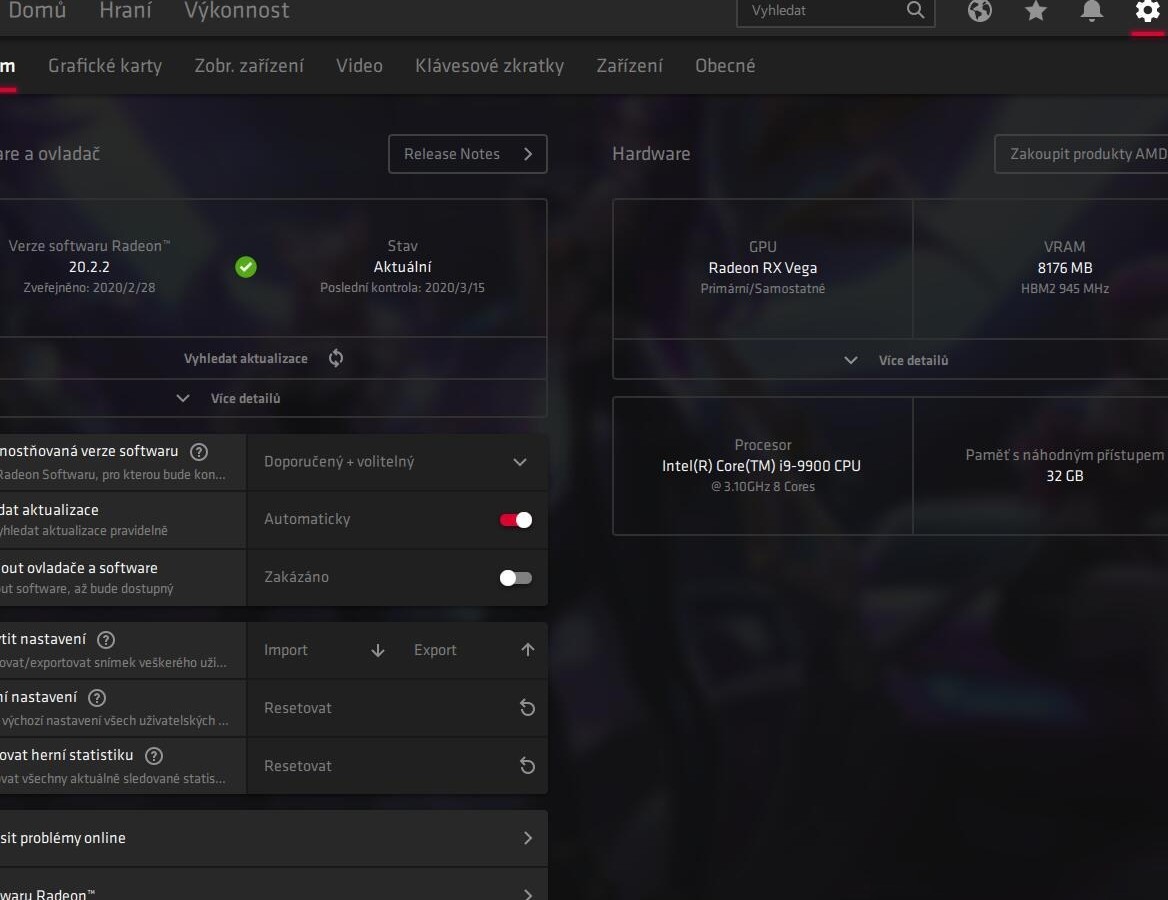Open the Doporučený + volitelný dropdown

pyautogui.click(x=397, y=462)
